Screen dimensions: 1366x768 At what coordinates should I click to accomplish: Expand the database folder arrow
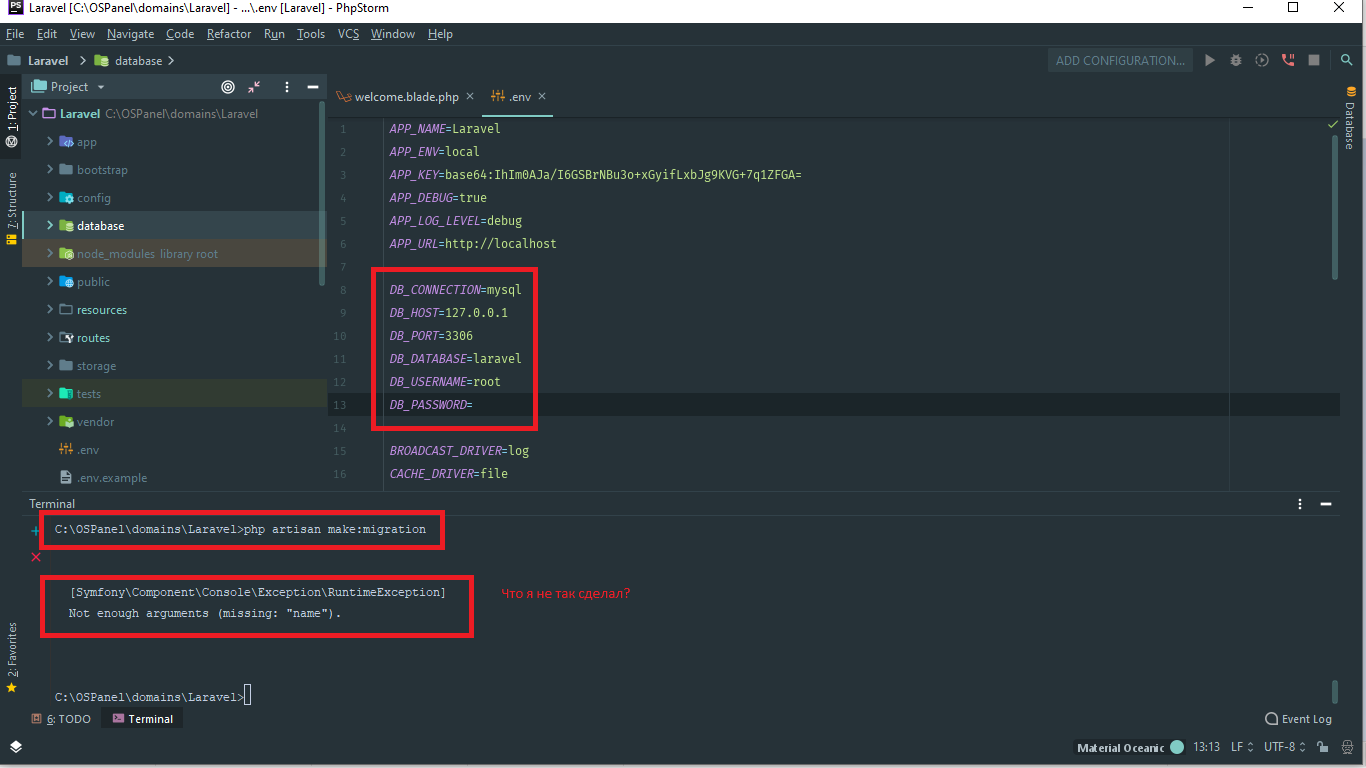(50, 226)
